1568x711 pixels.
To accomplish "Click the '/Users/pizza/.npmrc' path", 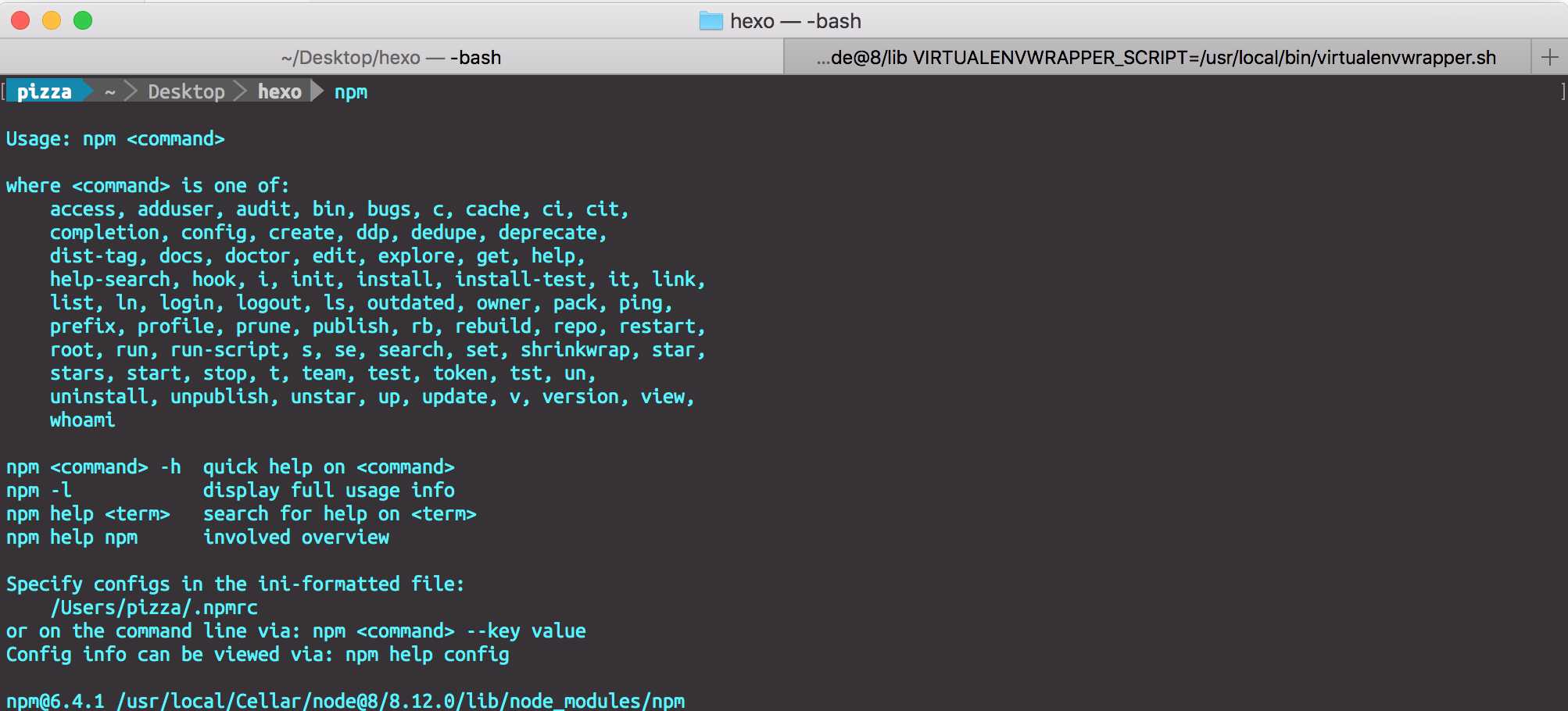I will (154, 608).
